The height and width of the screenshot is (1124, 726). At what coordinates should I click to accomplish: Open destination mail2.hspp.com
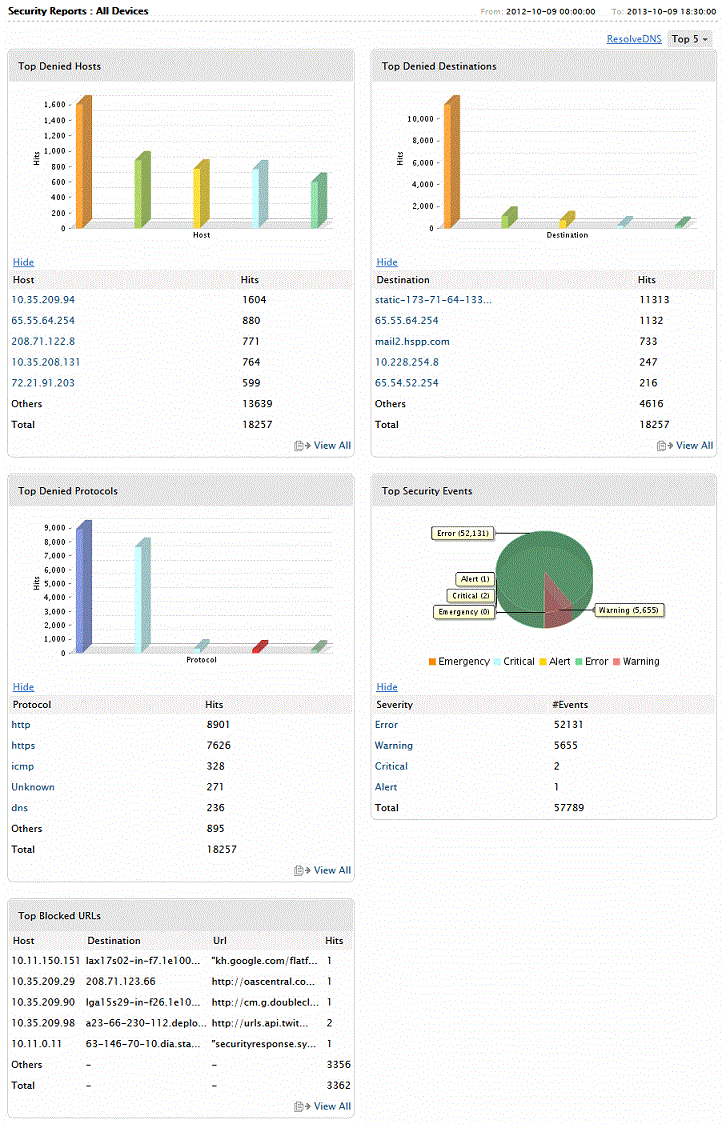[x=412, y=341]
